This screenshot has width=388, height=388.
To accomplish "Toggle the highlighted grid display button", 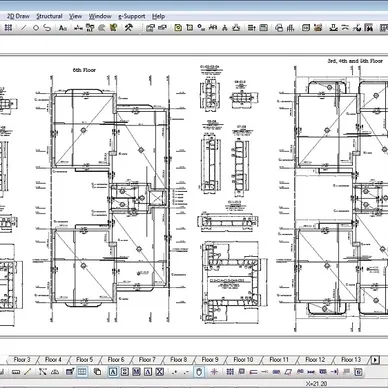I will pyautogui.click(x=82, y=371).
